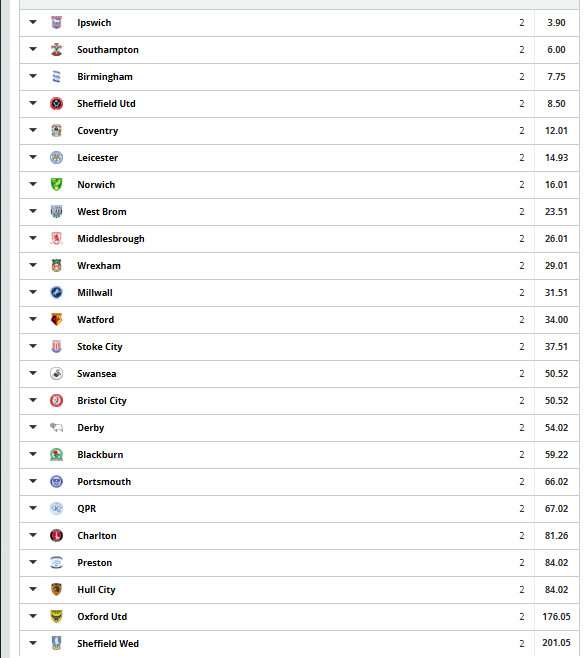Select the West Brom odds 23.51
The height and width of the screenshot is (658, 588).
click(557, 212)
